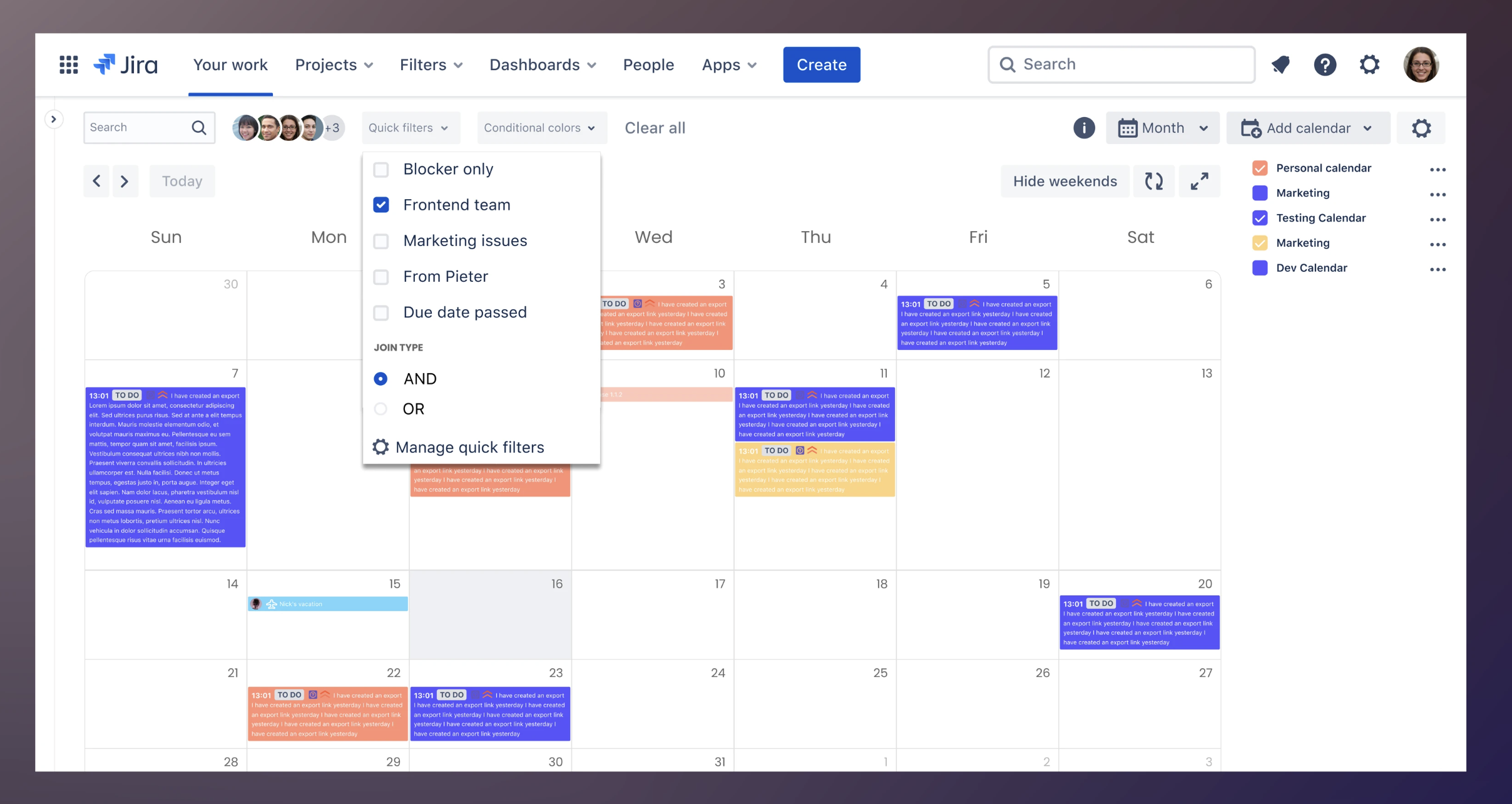Open the Jira settings gear
The height and width of the screenshot is (804, 1512).
click(x=1369, y=64)
